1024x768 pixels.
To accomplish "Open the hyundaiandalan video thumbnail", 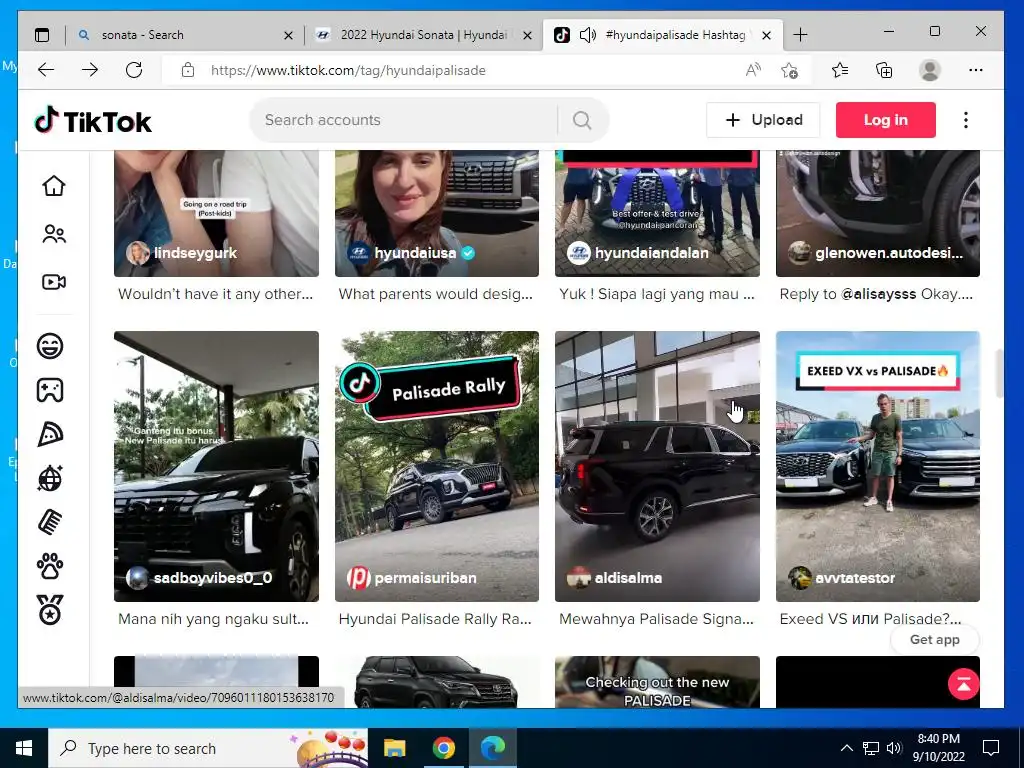I will 657,213.
